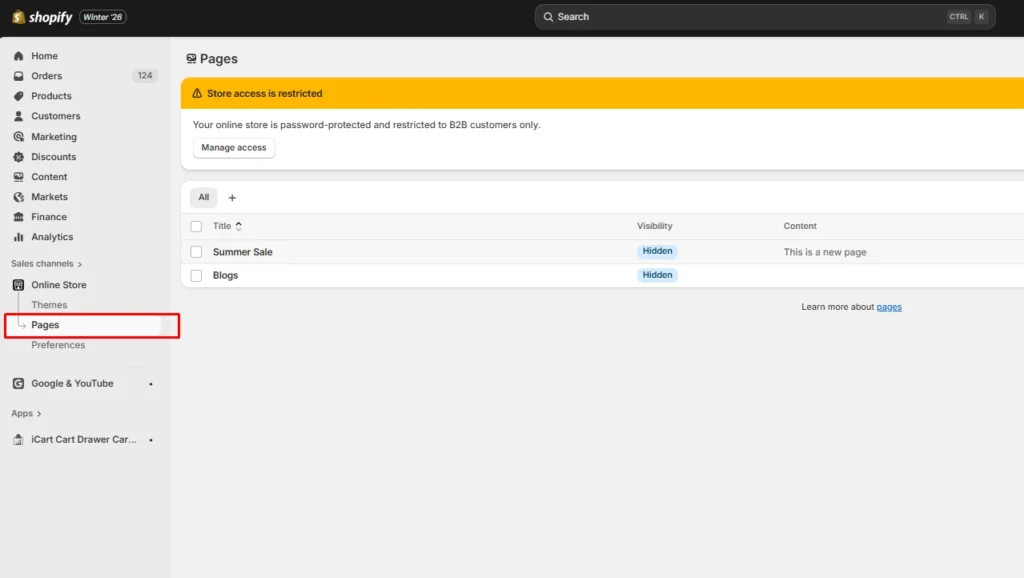The height and width of the screenshot is (578, 1024).
Task: Click the Manage access button
Action: click(x=233, y=147)
